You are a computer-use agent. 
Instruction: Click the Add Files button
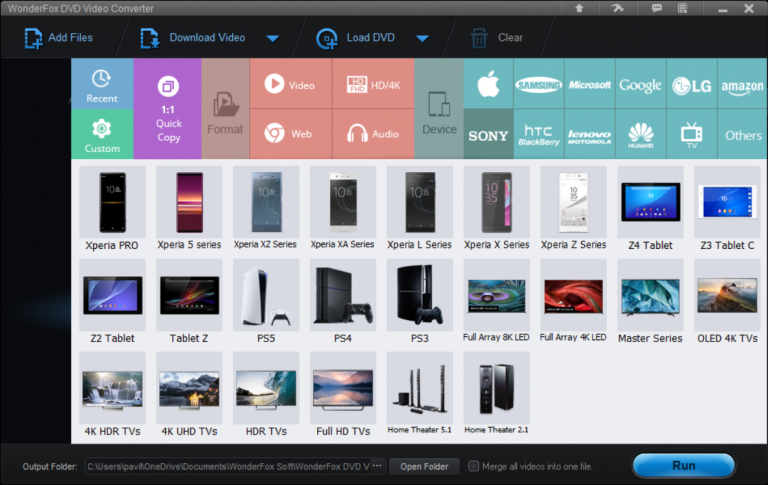point(58,38)
